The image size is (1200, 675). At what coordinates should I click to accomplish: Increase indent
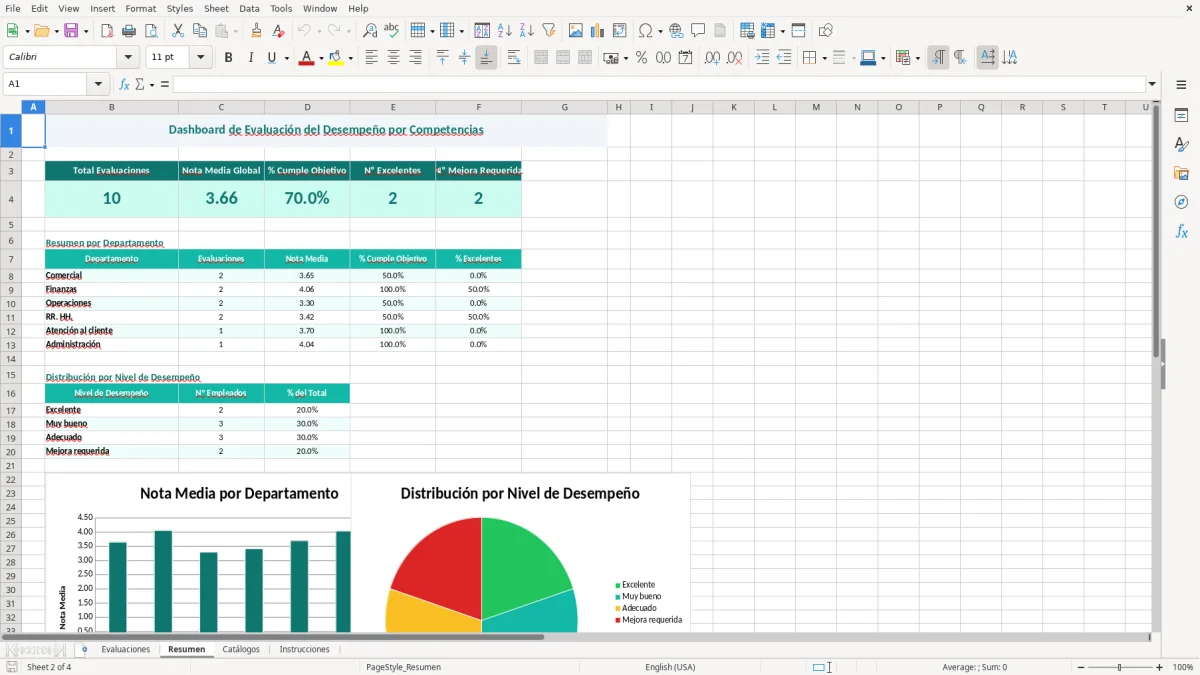click(x=762, y=58)
